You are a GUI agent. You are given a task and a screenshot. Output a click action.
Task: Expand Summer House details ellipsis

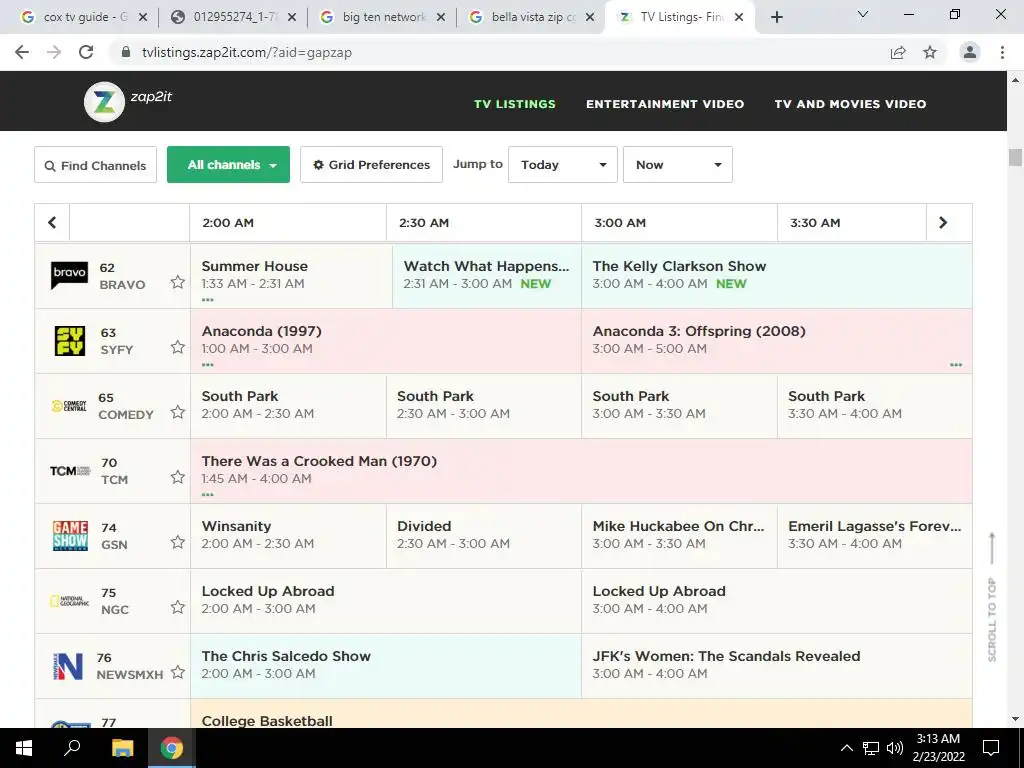208,300
